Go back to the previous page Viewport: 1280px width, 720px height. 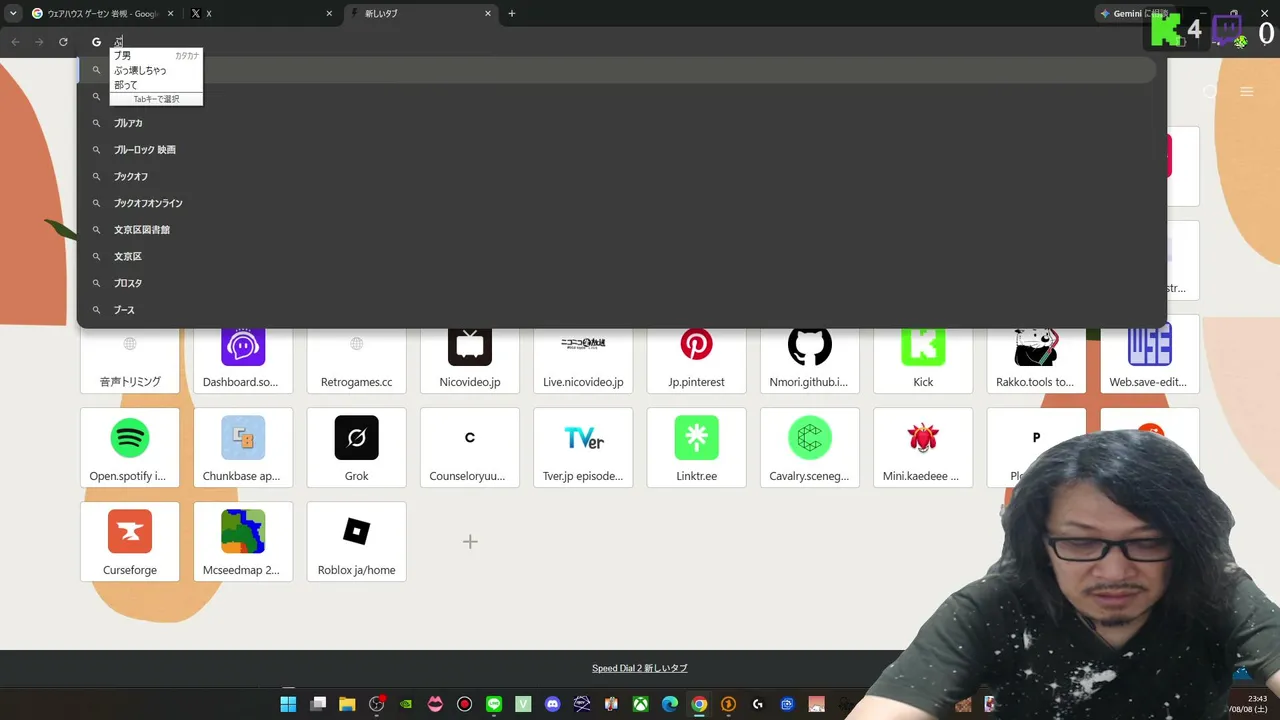pyautogui.click(x=15, y=42)
